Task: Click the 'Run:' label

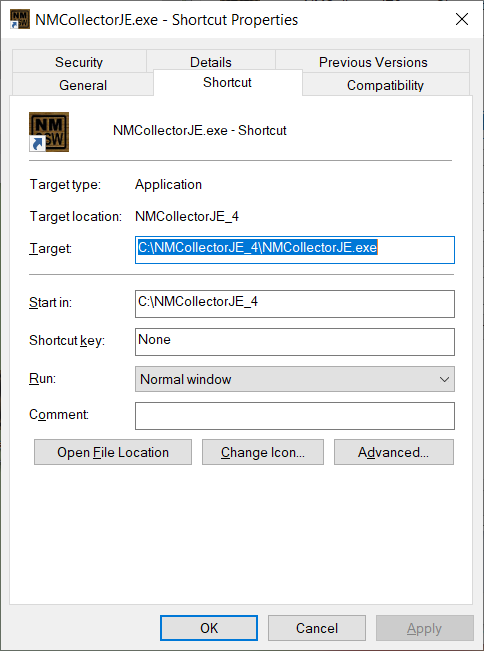Action: (42, 378)
